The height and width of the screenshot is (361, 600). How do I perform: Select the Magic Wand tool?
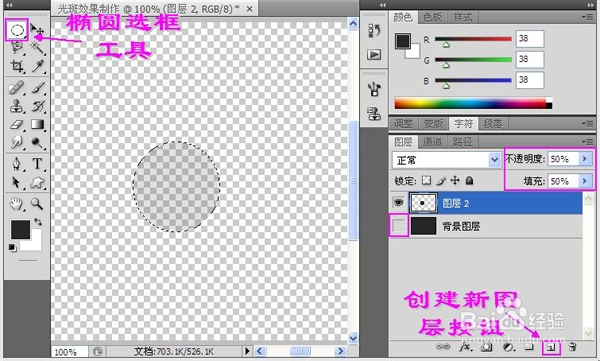[37, 47]
